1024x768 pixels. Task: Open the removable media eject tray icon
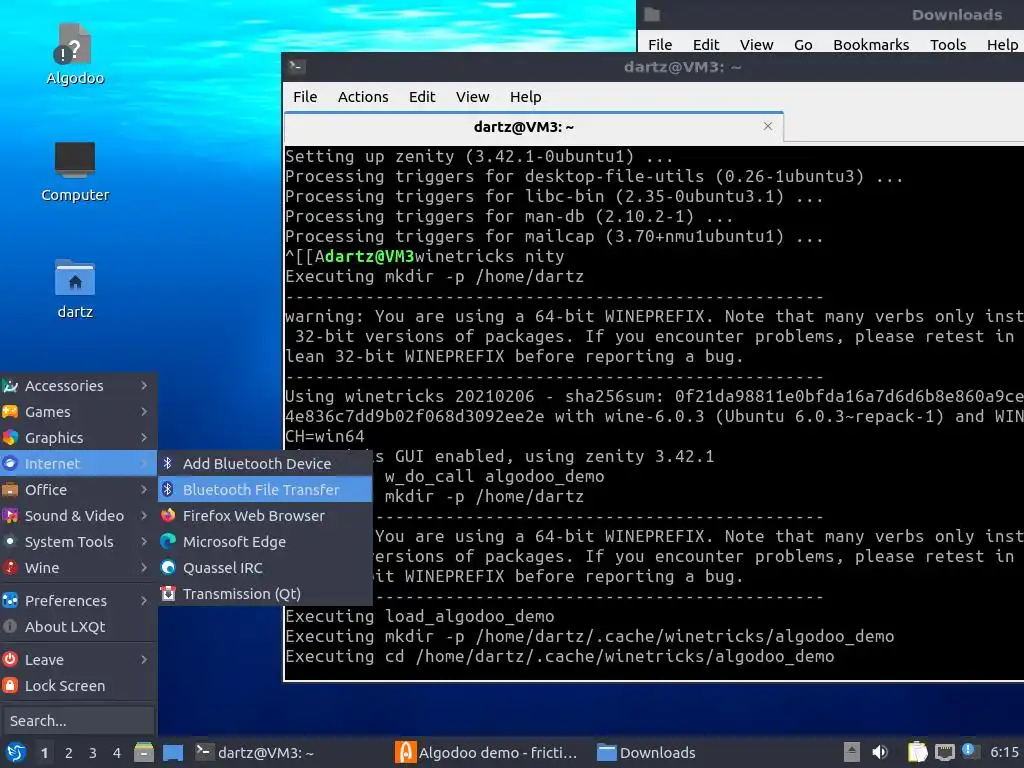852,752
